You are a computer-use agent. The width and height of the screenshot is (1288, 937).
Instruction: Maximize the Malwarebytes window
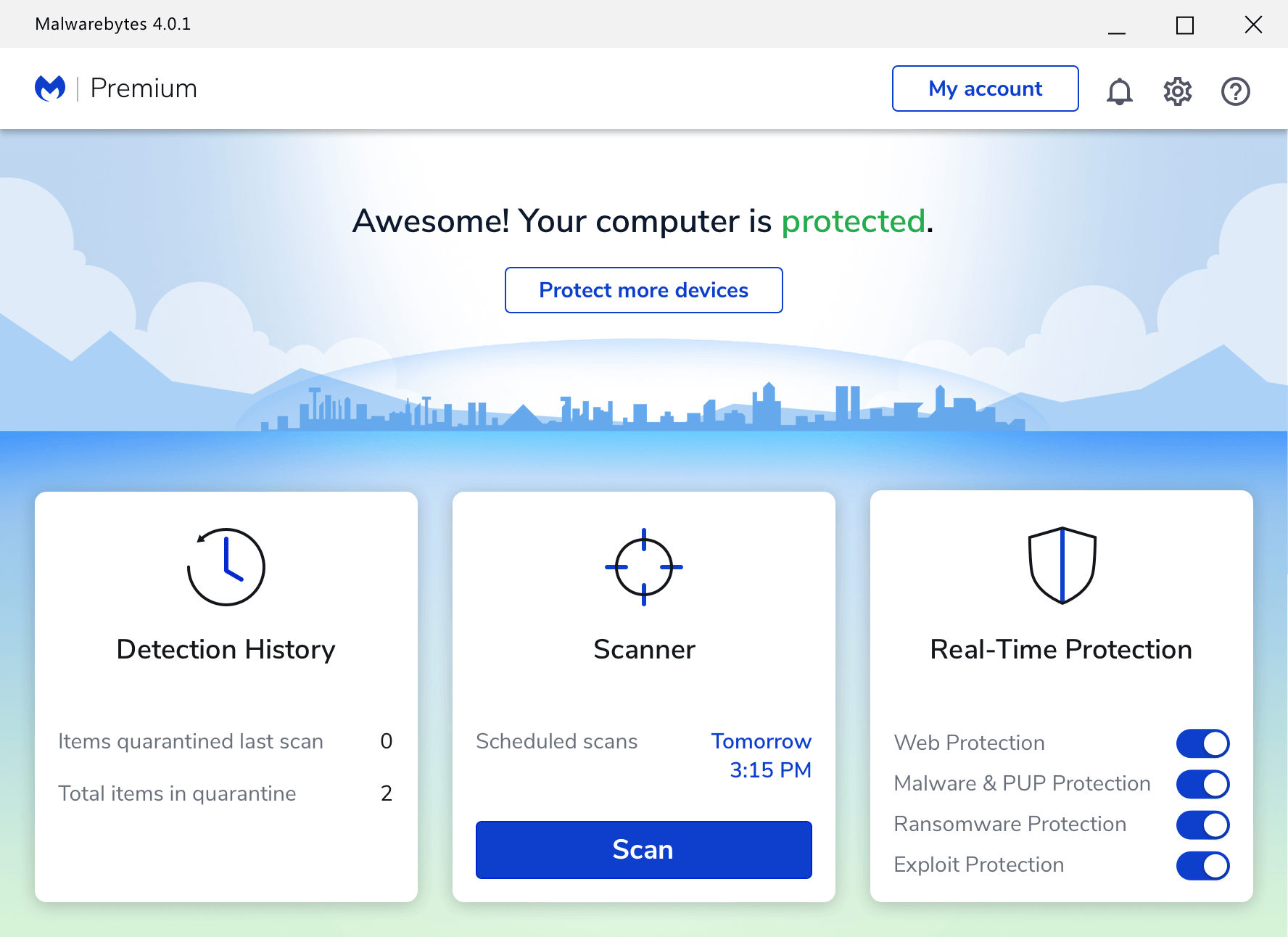pos(1185,25)
